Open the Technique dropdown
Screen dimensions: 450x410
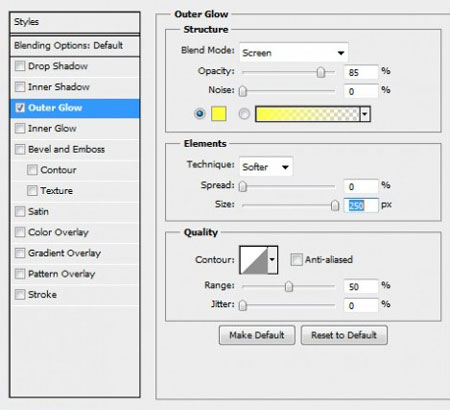pyautogui.click(x=266, y=166)
